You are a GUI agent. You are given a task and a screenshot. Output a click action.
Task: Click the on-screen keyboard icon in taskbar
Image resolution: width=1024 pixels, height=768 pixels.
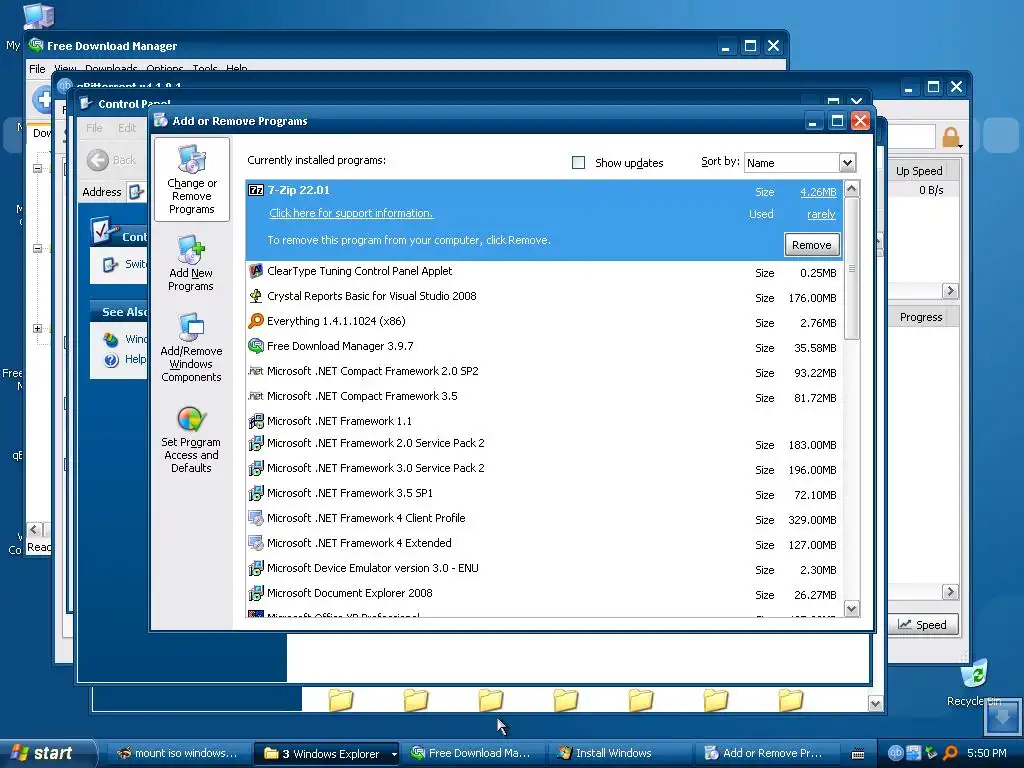(x=858, y=754)
